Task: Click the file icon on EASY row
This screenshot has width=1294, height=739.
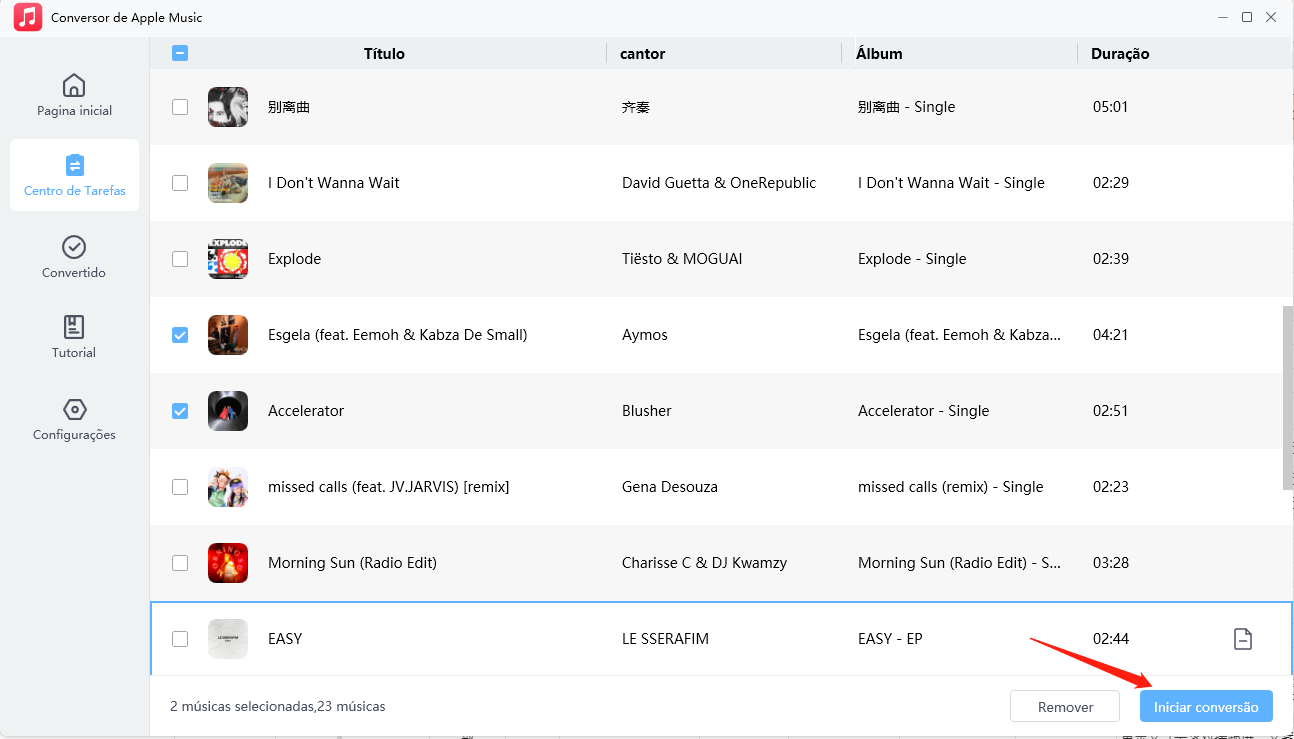Action: (1242, 639)
